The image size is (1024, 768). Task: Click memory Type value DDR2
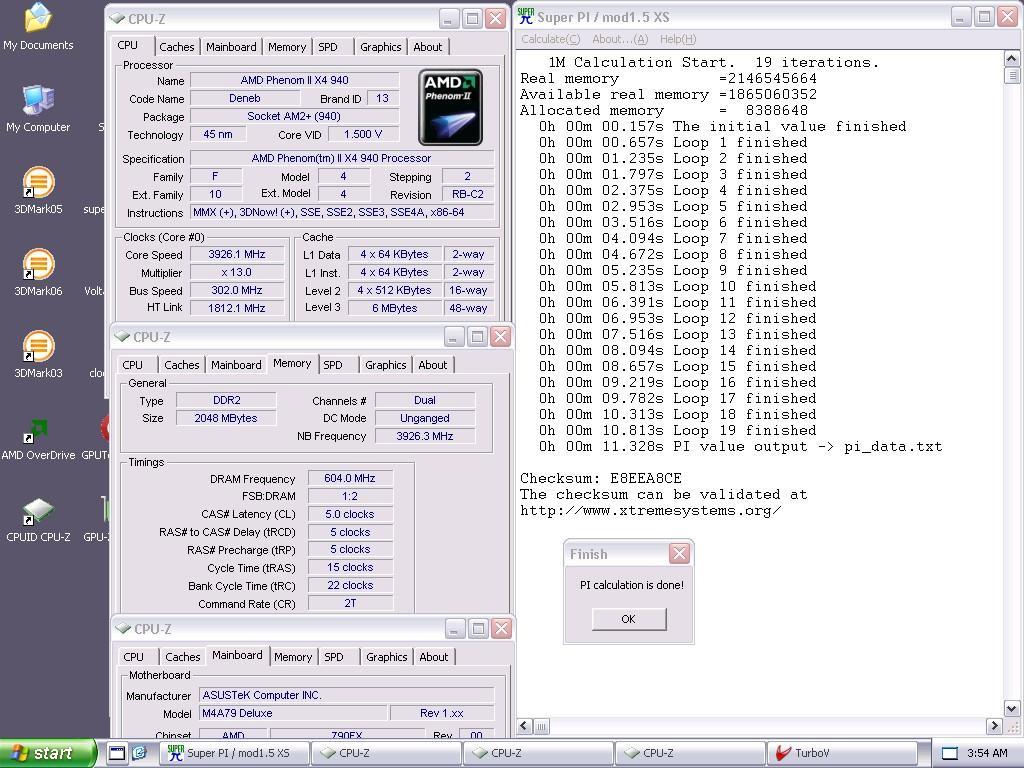click(227, 400)
